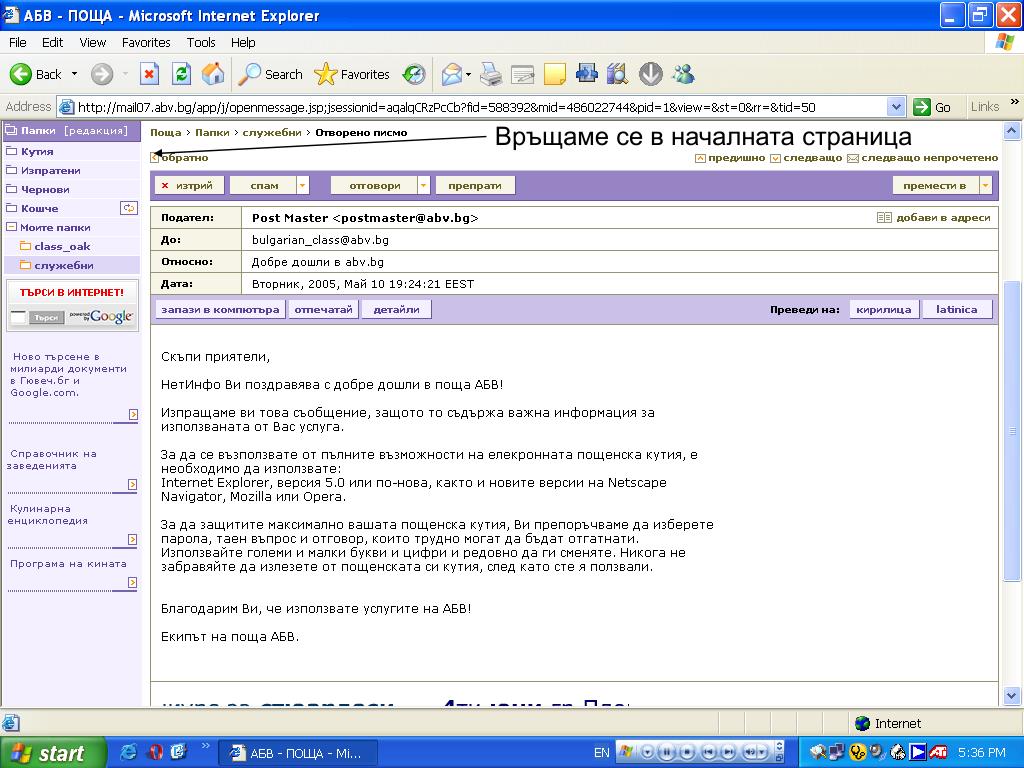Click the ATI tray icon
The image size is (1024, 768).
(938, 752)
